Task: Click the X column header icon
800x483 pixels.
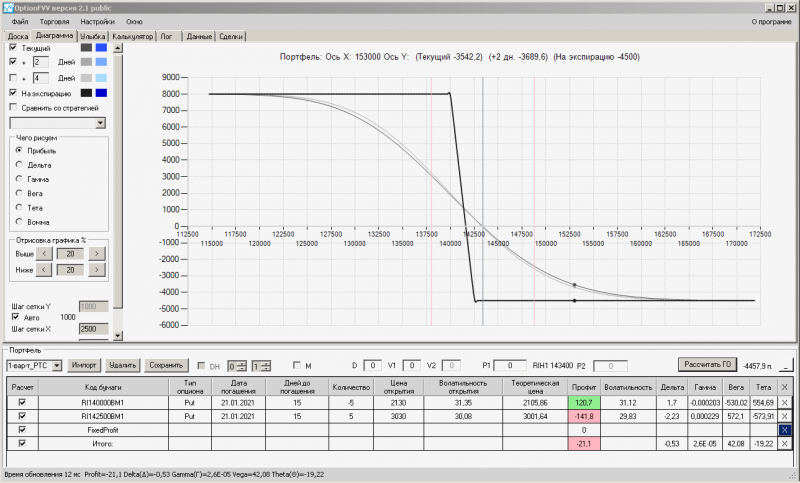Action: click(785, 387)
